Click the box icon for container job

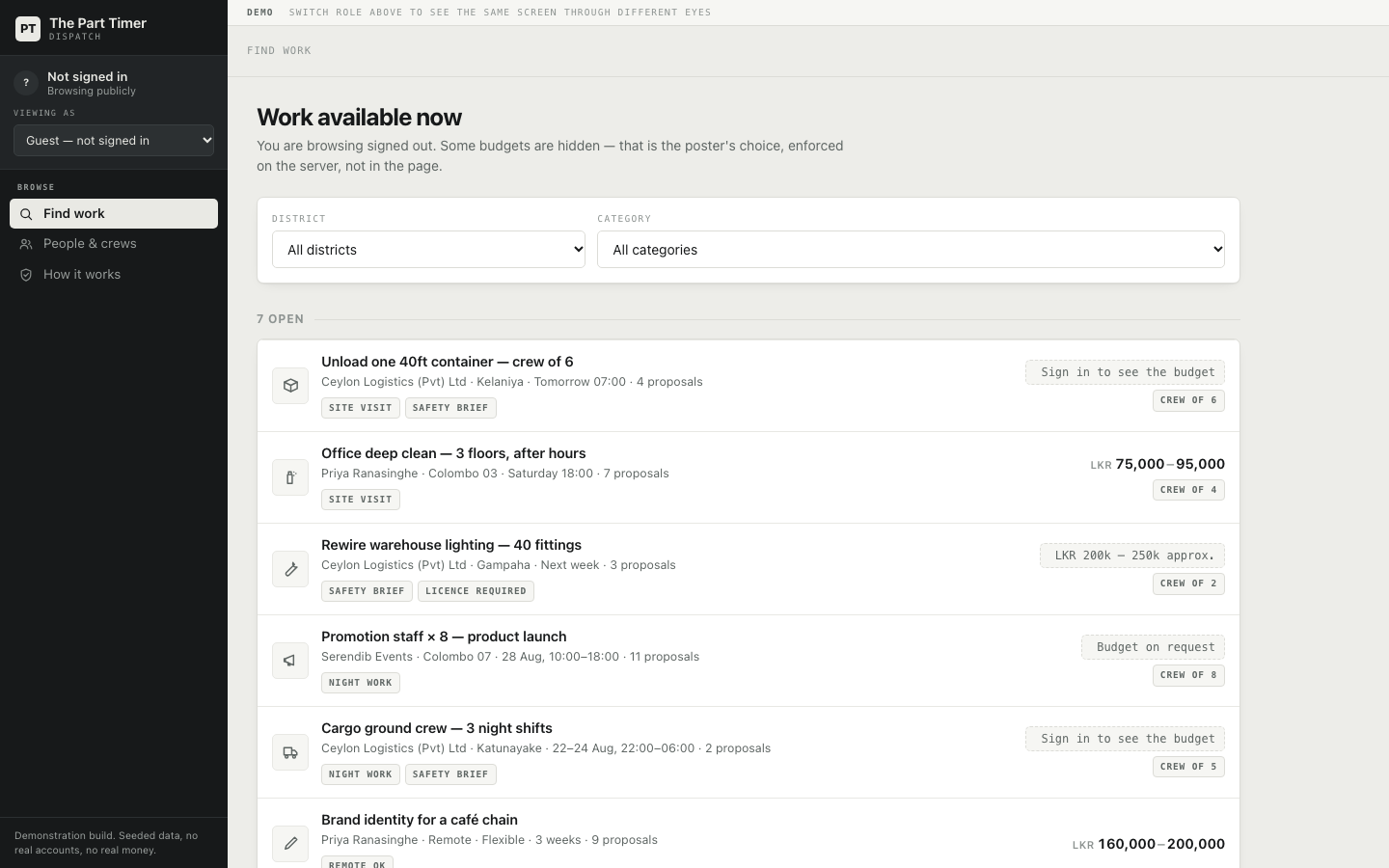point(290,386)
